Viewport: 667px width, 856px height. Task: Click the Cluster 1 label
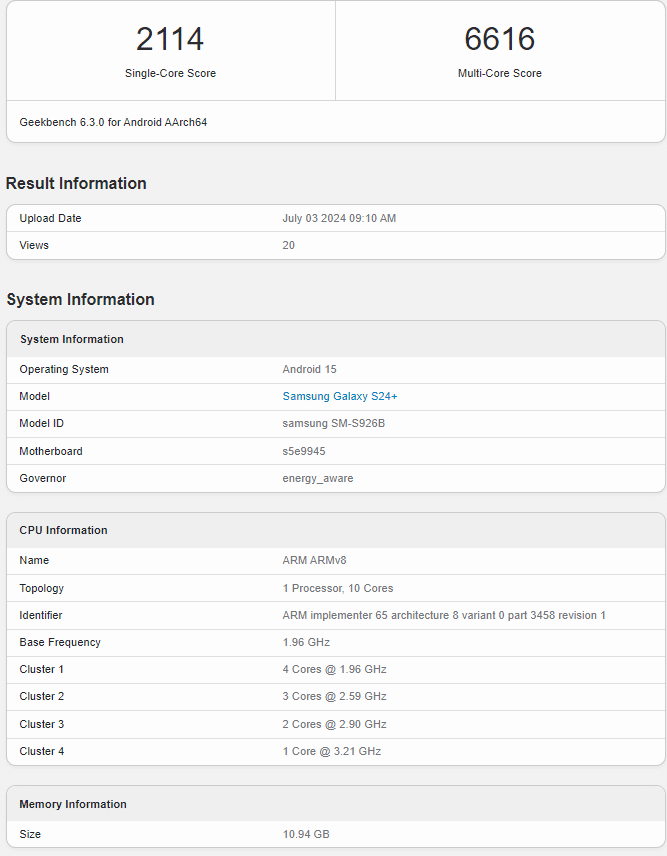[41, 669]
